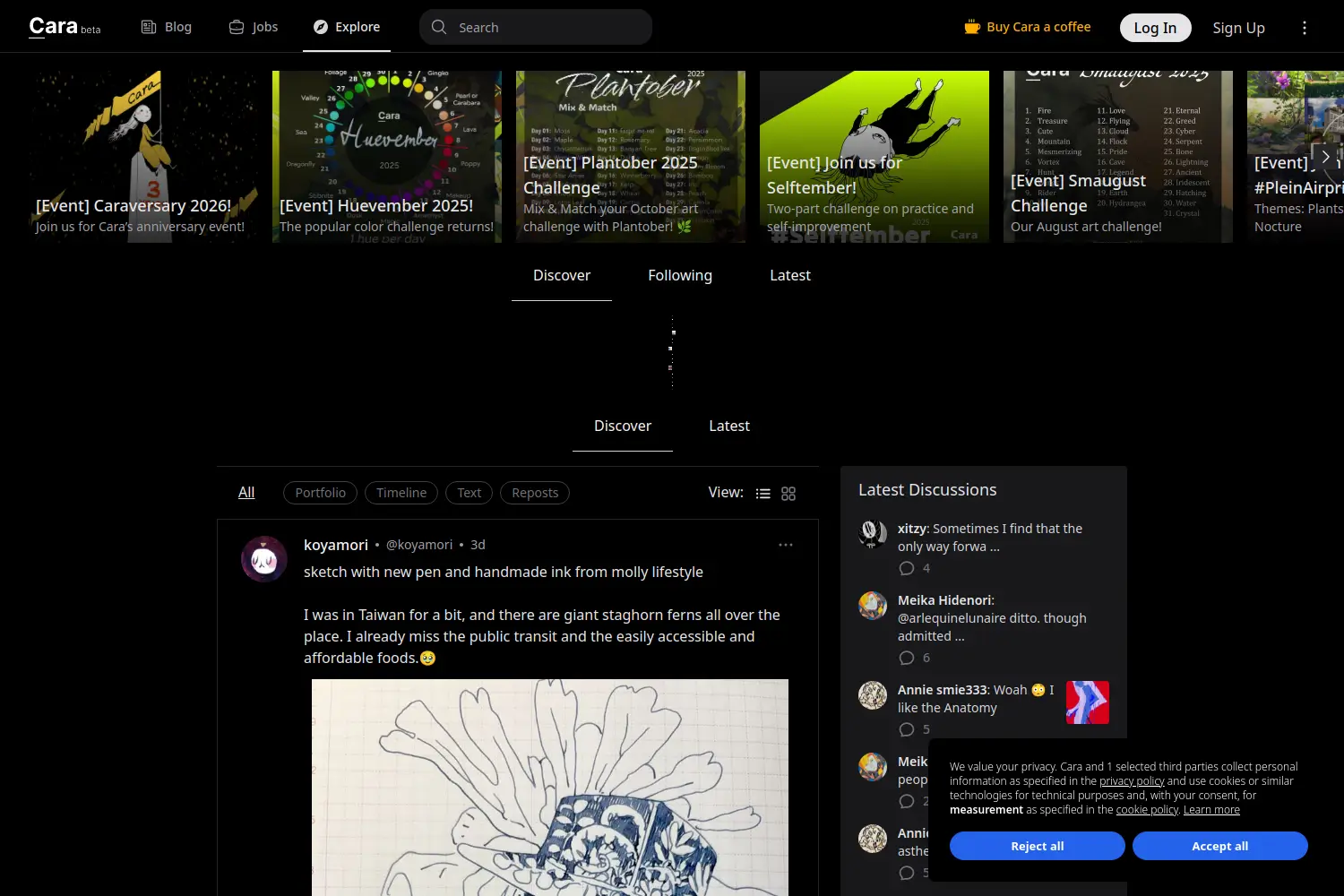Select the lower Discover tab above filters
This screenshot has height=896, width=1344.
point(623,426)
